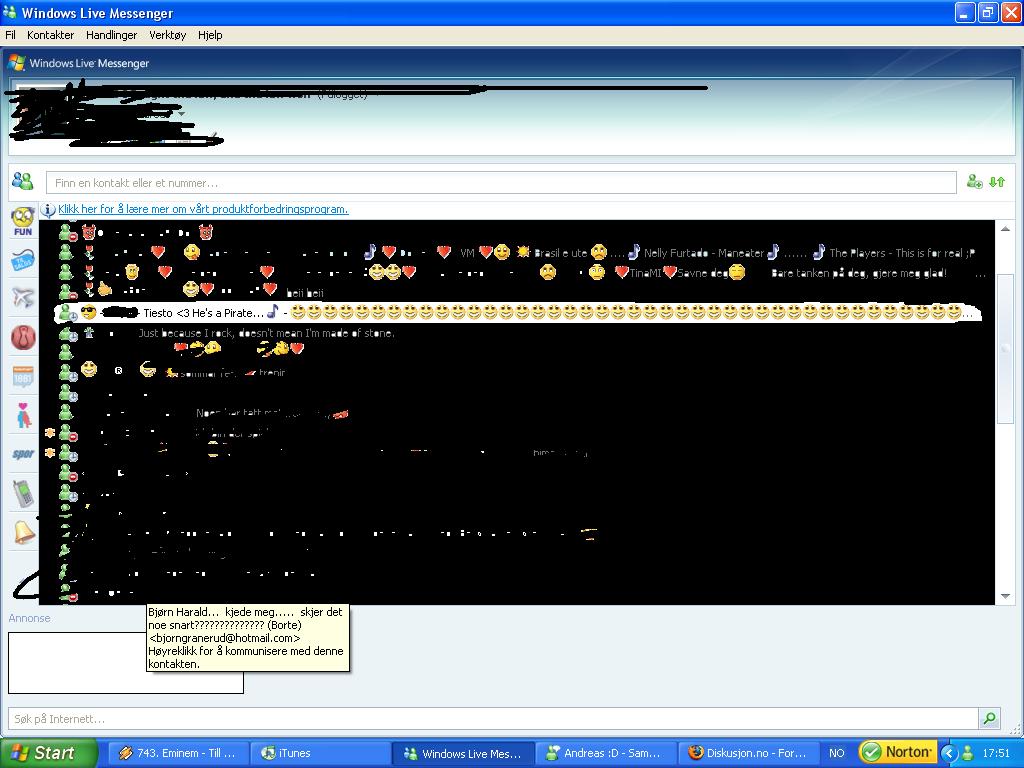Click in the 'Finn en kontakt' search field

coord(501,182)
